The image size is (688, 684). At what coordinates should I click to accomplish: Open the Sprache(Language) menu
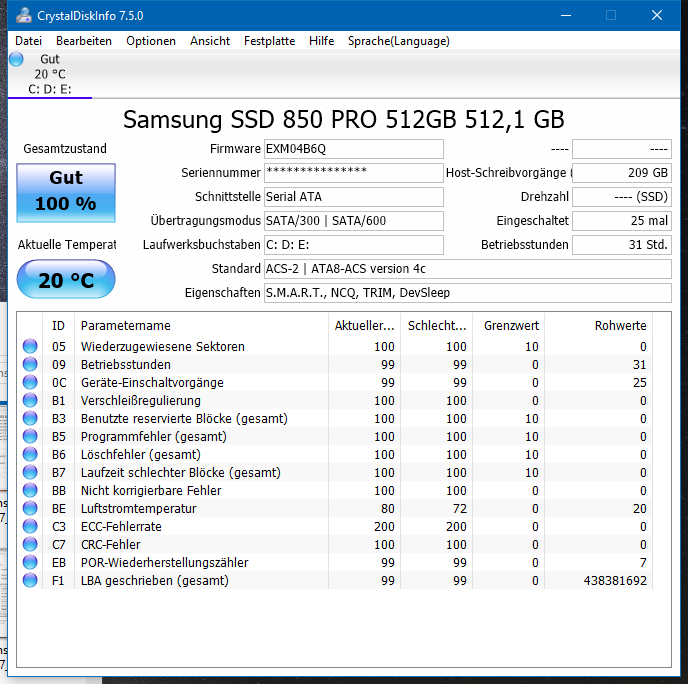pos(398,41)
